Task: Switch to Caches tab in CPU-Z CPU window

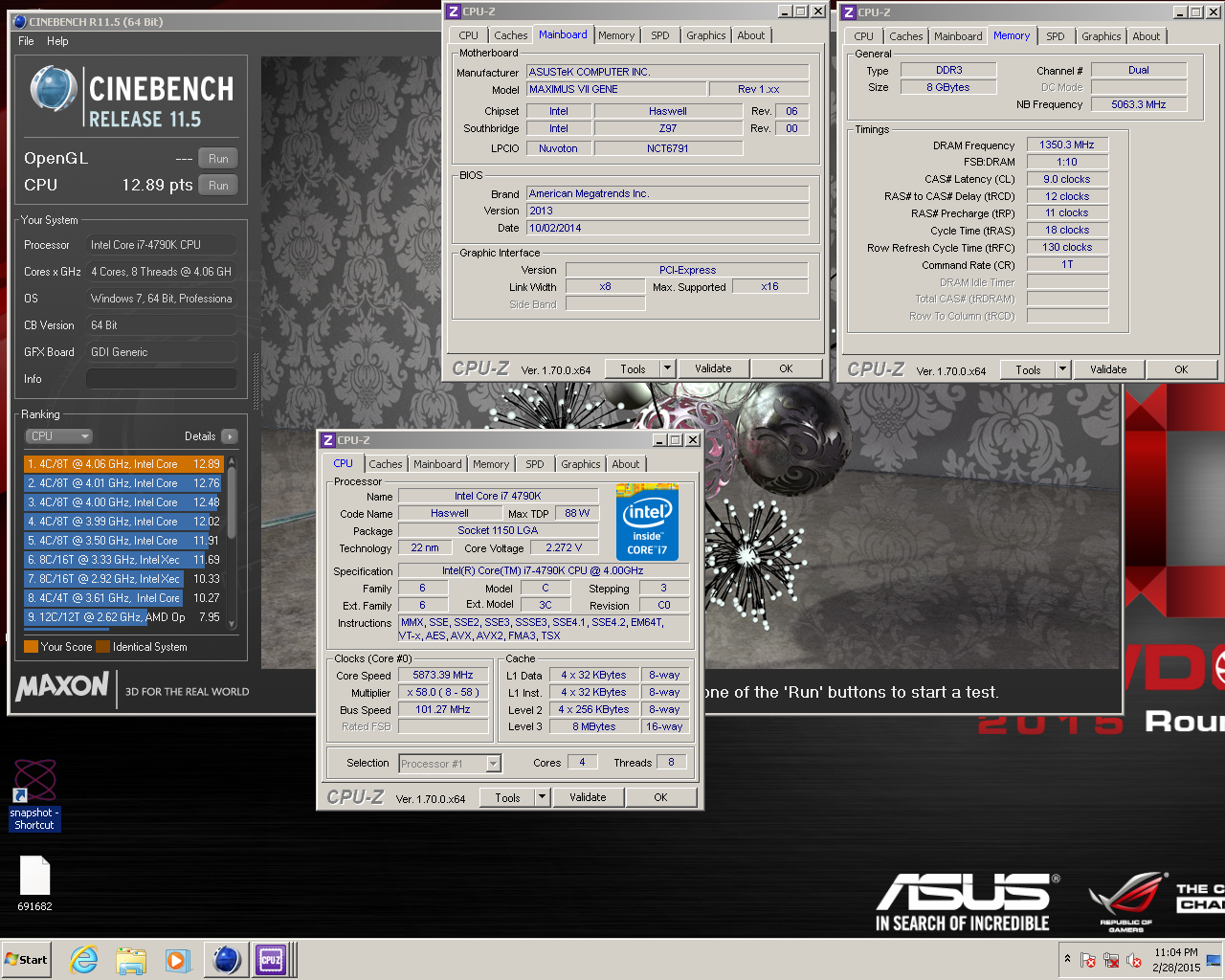Action: tap(386, 464)
